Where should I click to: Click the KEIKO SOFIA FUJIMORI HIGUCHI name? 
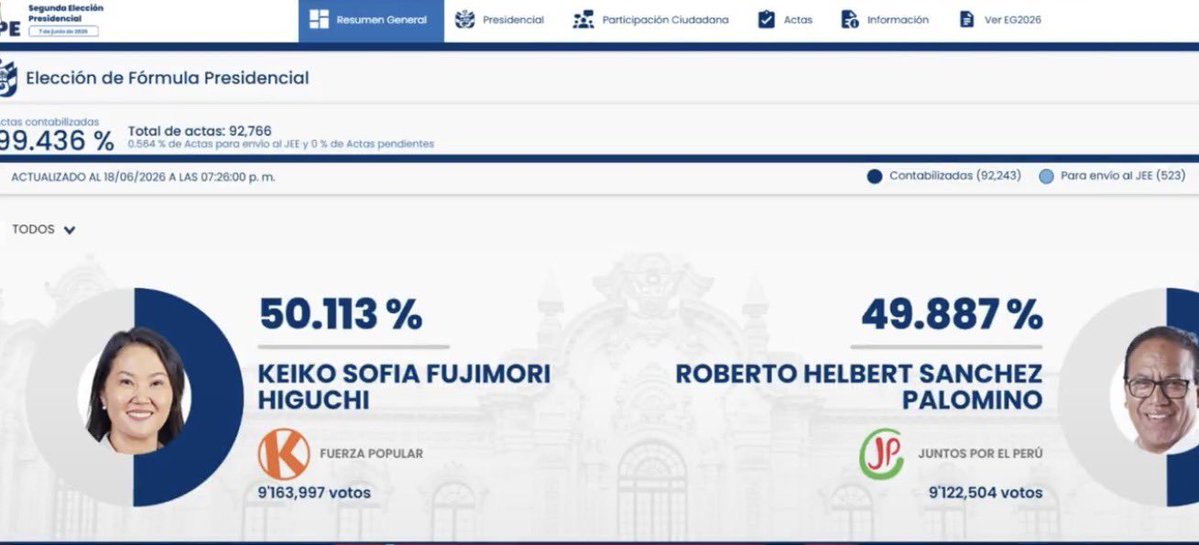(404, 387)
